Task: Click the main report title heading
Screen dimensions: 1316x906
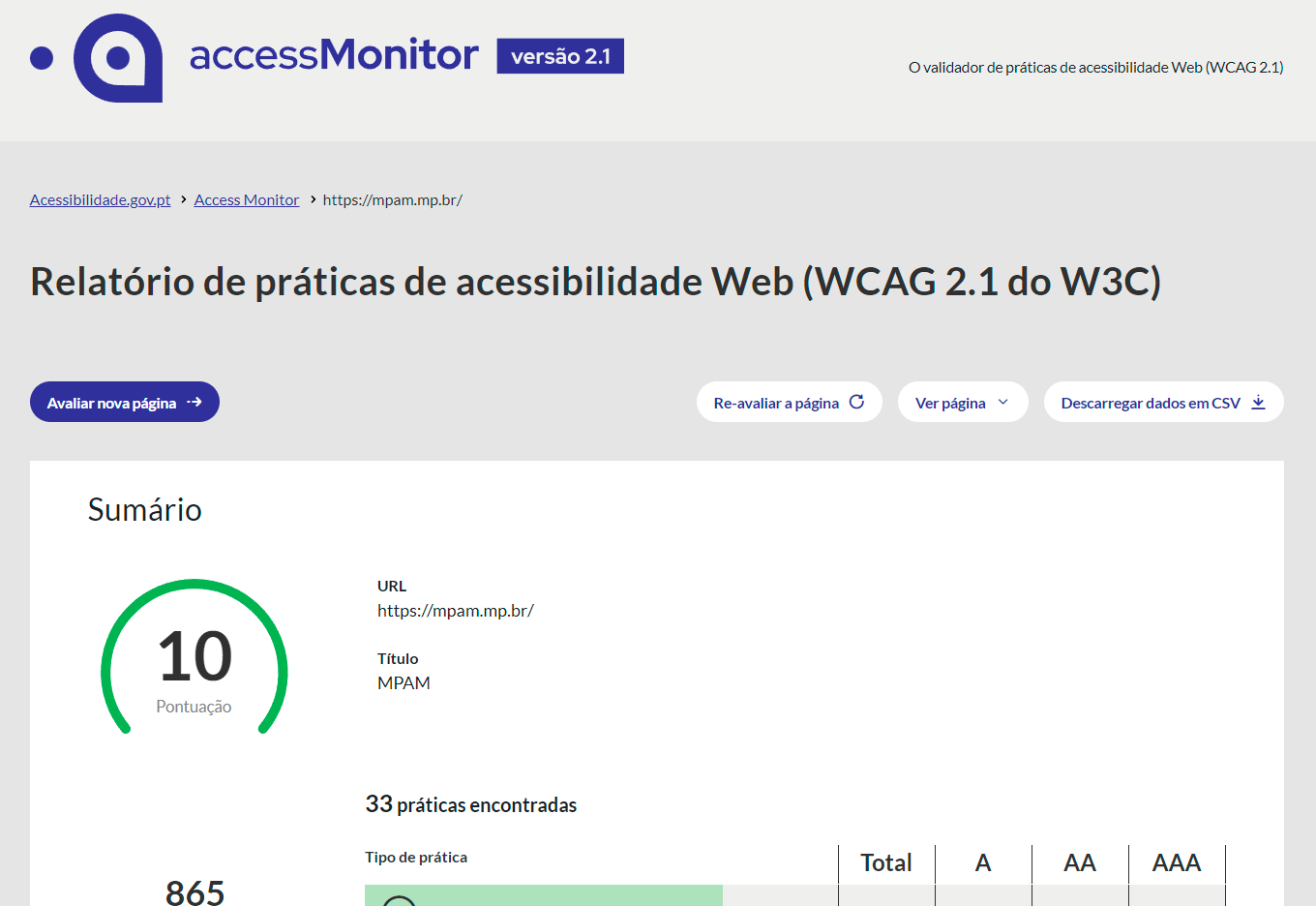Action: 595,282
